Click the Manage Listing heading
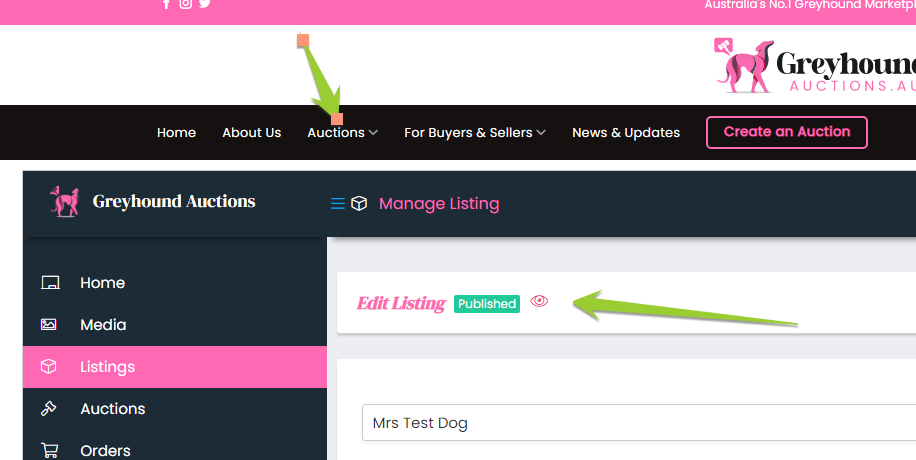The image size is (916, 460). click(439, 203)
